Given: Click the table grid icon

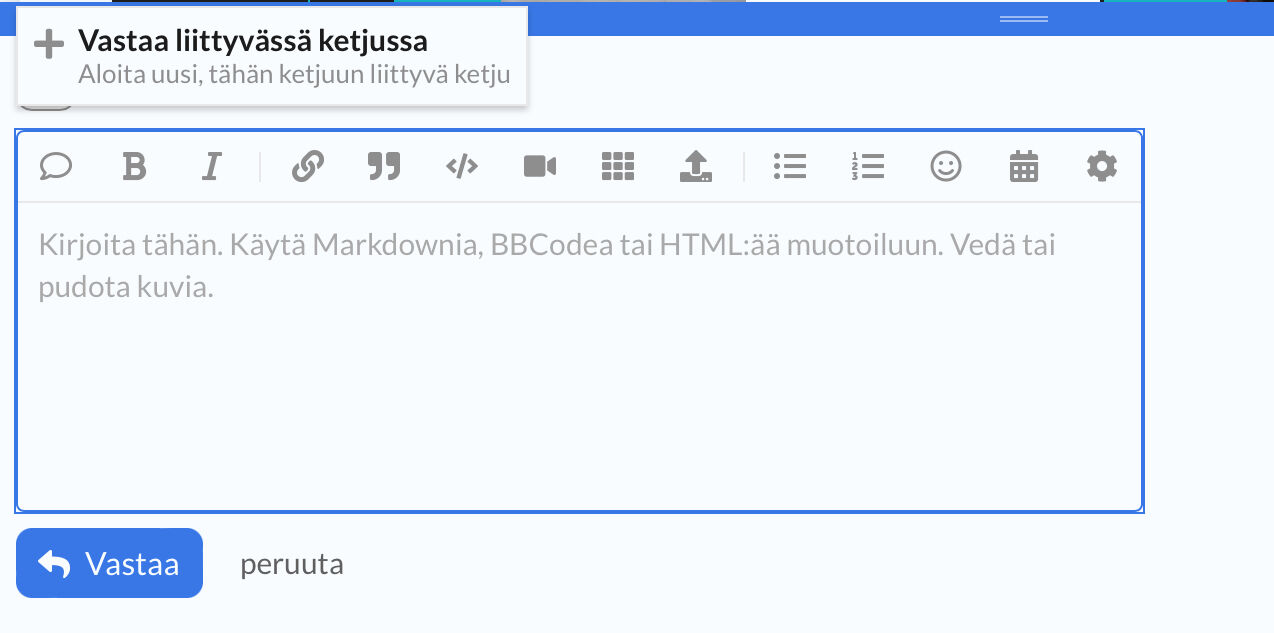Looking at the screenshot, I should pos(618,166).
